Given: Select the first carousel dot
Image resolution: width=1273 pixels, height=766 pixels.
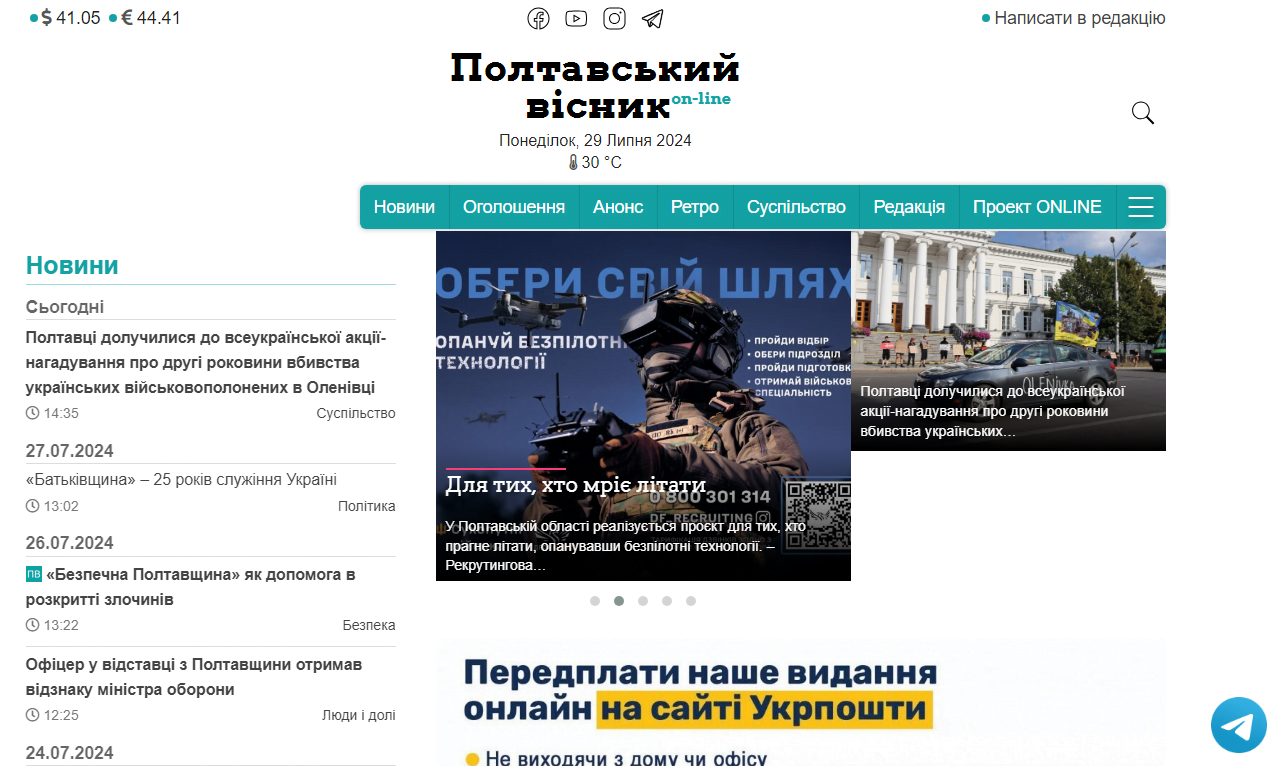Looking at the screenshot, I should click(x=595, y=601).
